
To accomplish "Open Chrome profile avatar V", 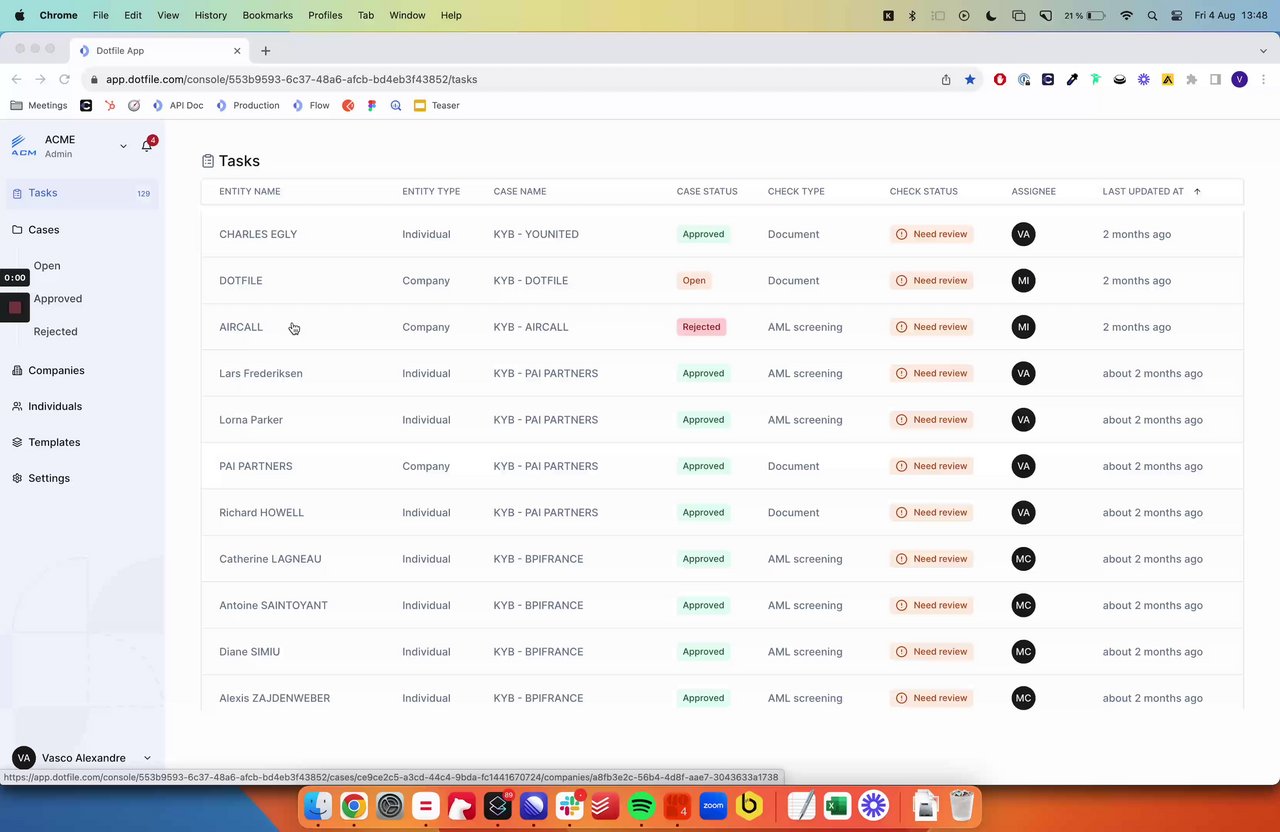I will (1239, 79).
